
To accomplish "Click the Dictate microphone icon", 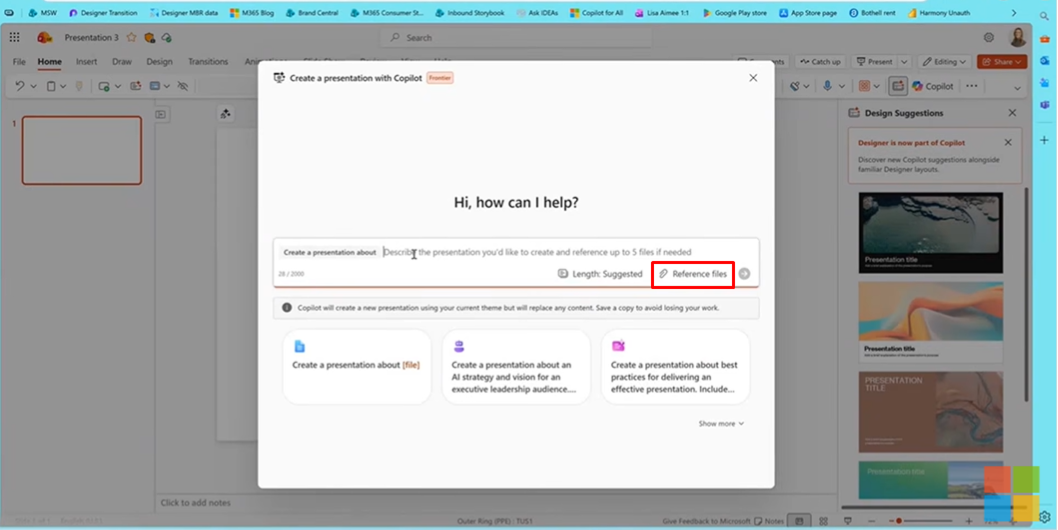I will click(827, 86).
